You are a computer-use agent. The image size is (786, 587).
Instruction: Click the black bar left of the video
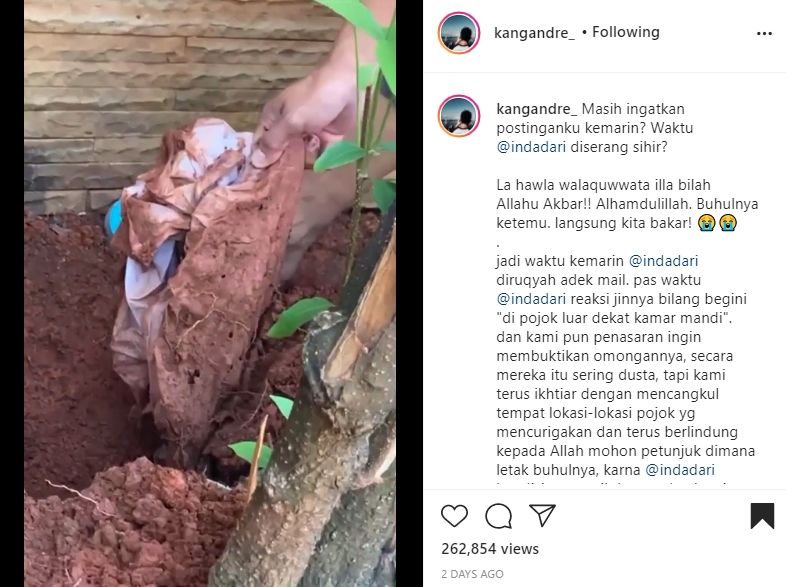(12, 293)
